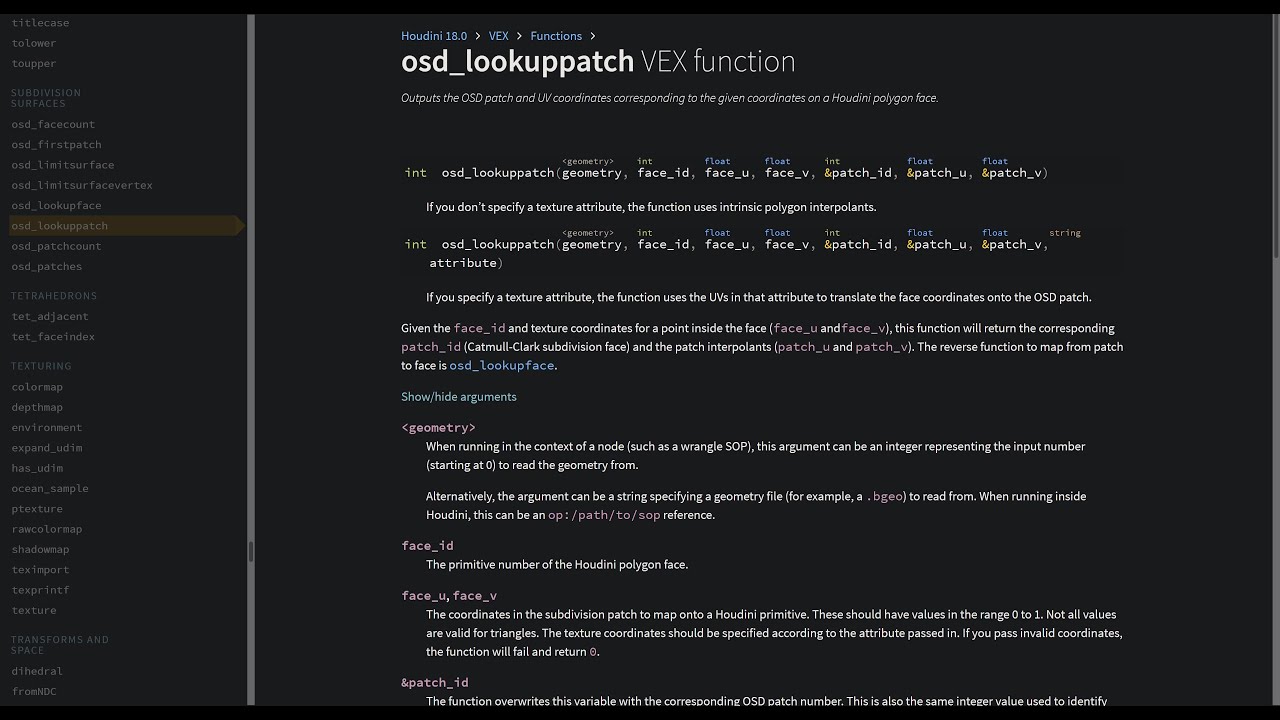
Task: Click the op:/path/to/sop code text
Action: coord(604,515)
